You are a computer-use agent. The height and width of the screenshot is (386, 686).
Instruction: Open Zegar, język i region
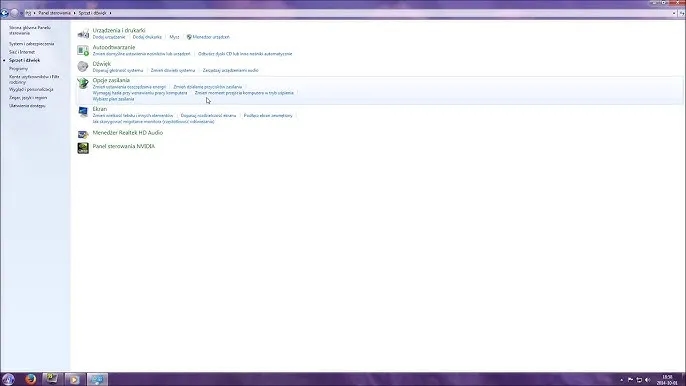pos(28,98)
